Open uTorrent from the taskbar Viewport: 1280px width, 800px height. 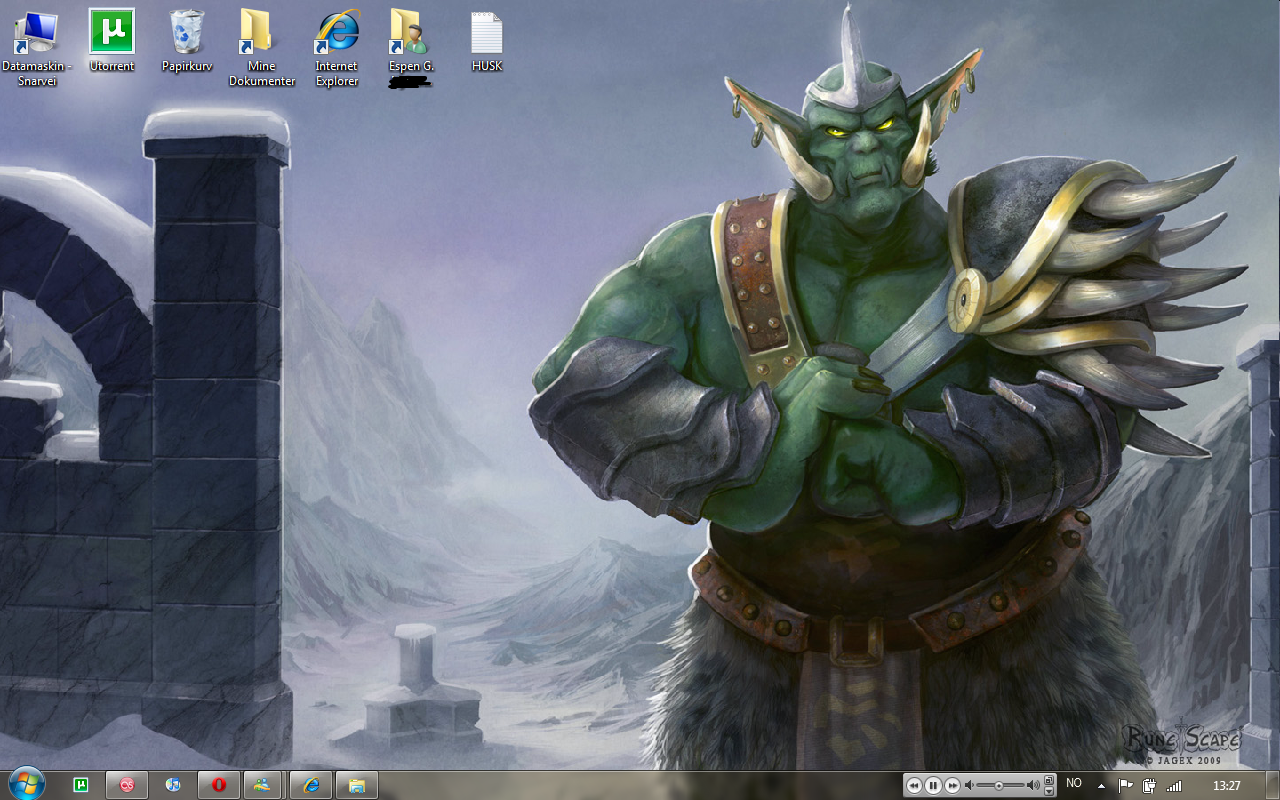(81, 785)
